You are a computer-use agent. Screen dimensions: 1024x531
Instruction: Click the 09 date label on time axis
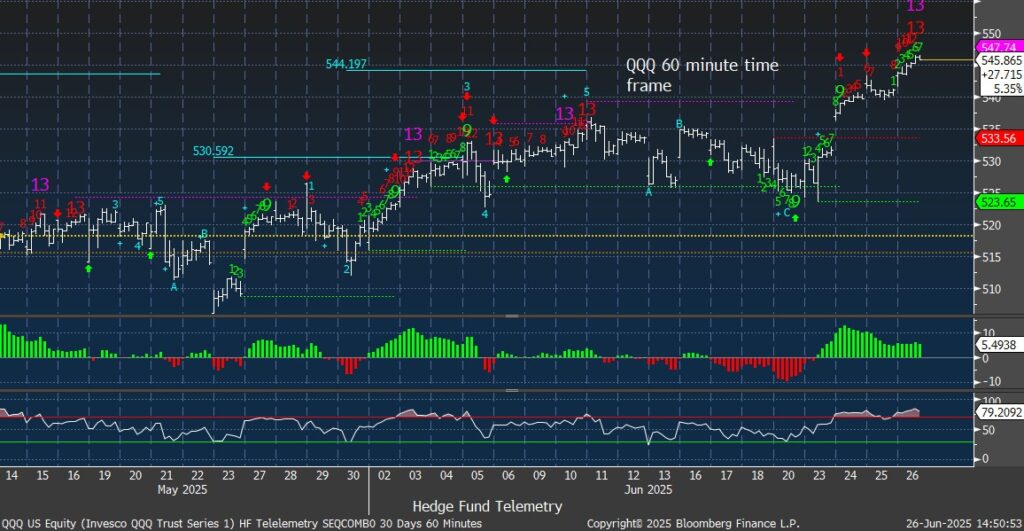(539, 475)
